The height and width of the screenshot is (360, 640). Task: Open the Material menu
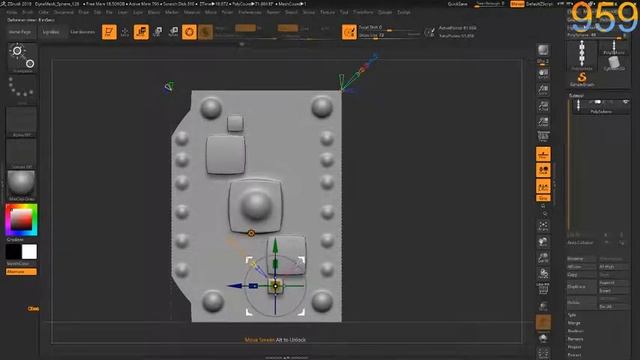click(x=192, y=12)
